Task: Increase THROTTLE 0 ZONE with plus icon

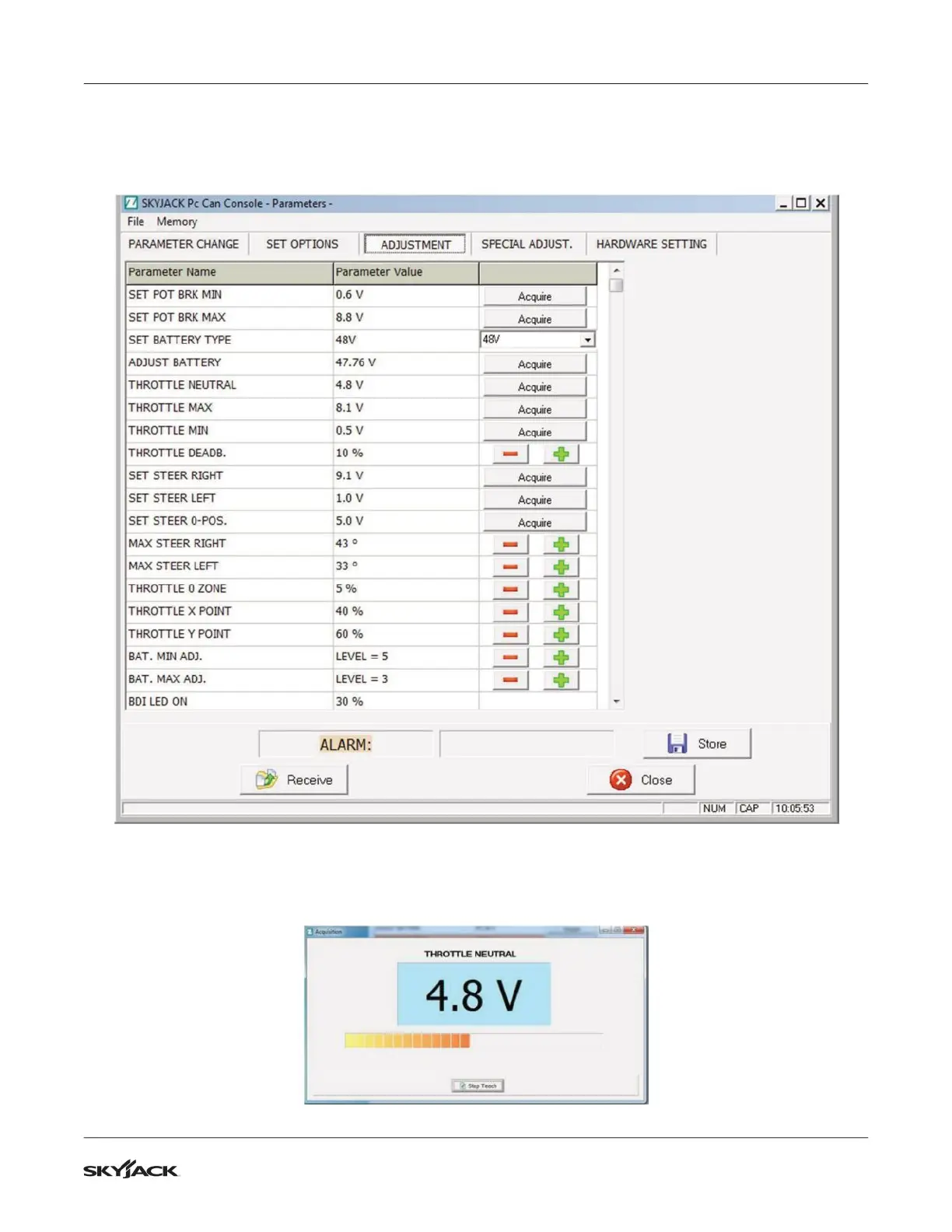Action: coord(561,590)
